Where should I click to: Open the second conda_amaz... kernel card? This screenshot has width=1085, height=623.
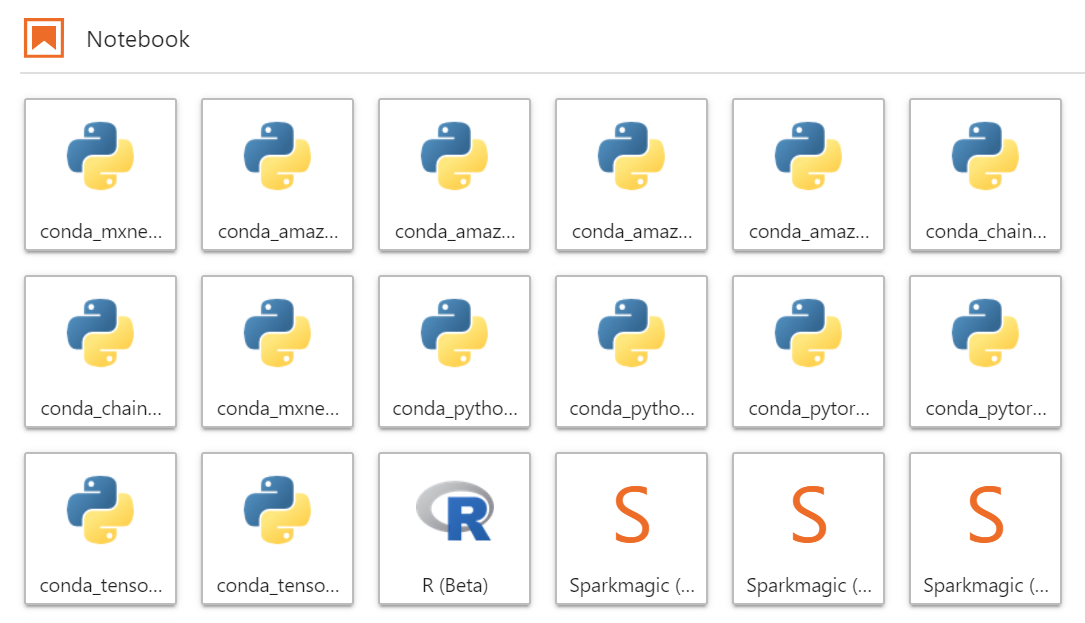455,174
